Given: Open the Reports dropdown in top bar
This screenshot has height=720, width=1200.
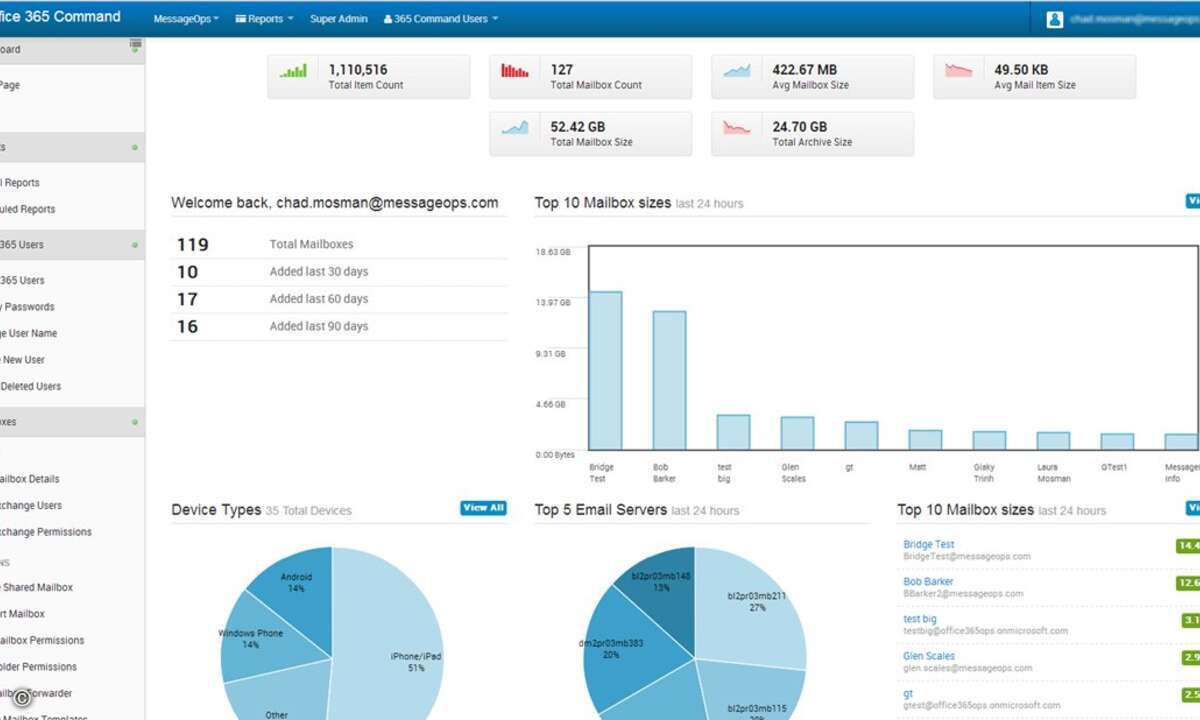Looking at the screenshot, I should pos(265,19).
